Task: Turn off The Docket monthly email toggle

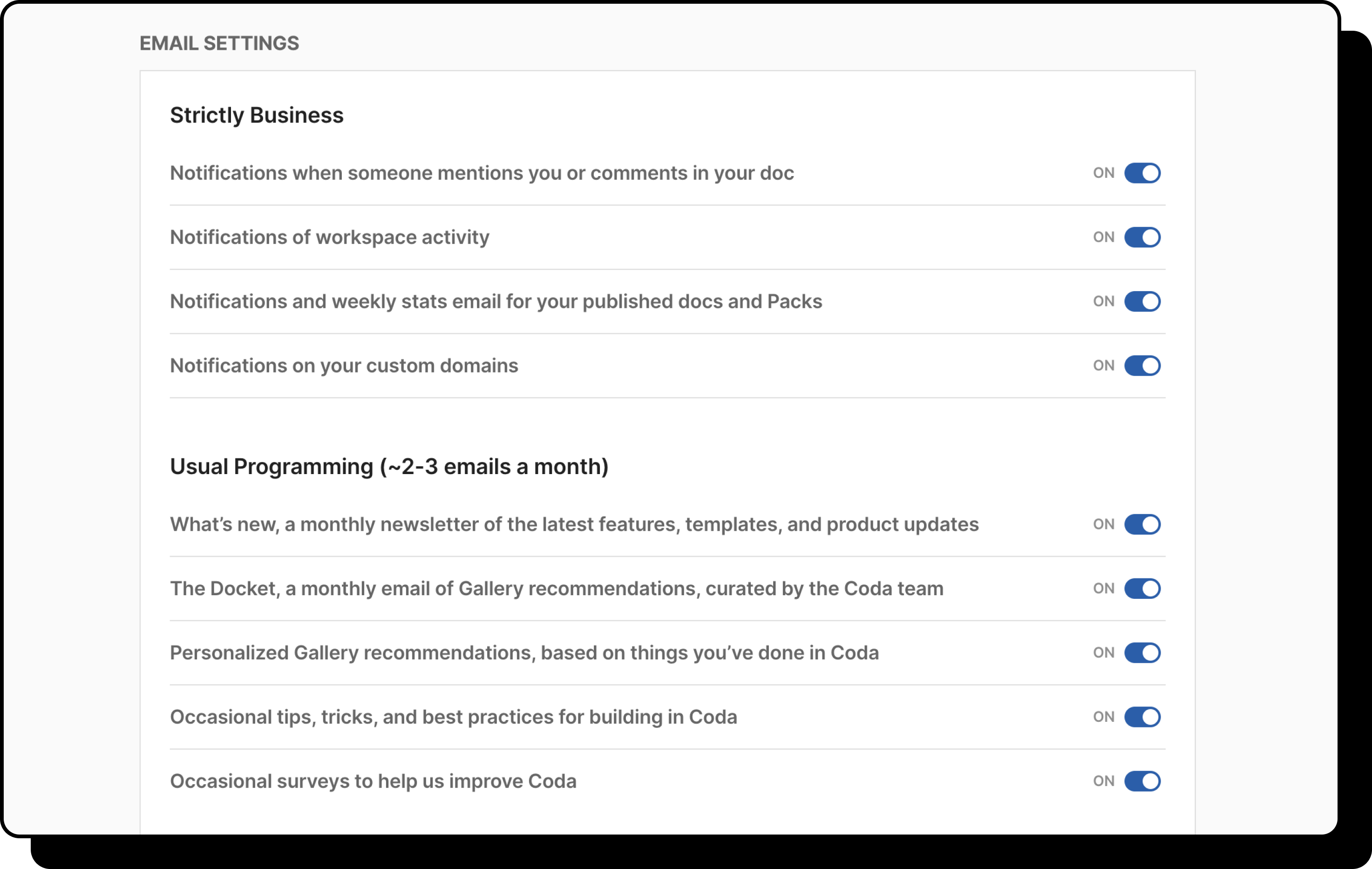Action: (x=1142, y=588)
